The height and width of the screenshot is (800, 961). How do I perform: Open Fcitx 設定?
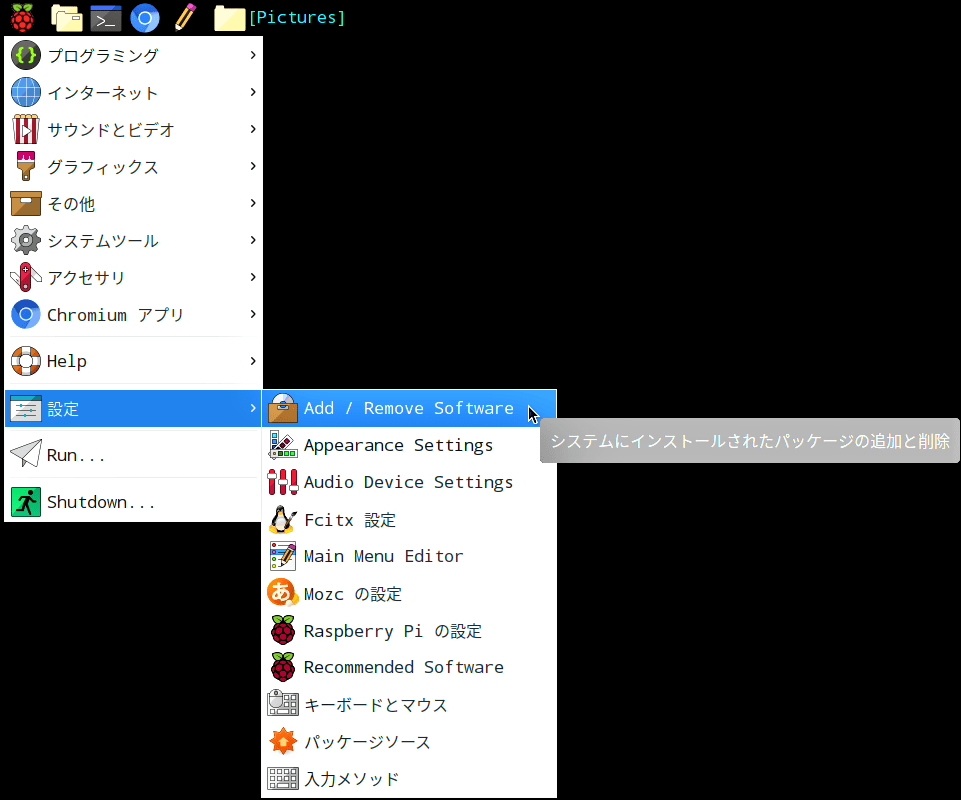(409, 519)
